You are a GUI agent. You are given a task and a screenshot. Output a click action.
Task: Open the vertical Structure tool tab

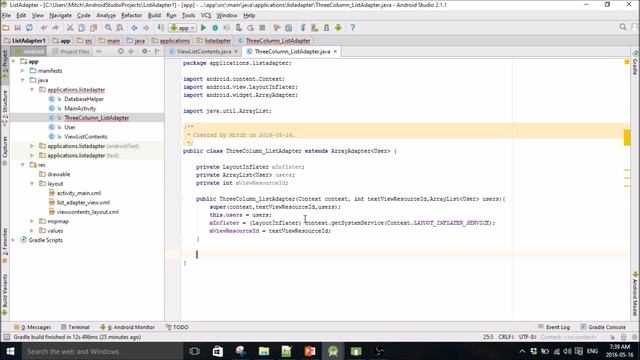5,108
